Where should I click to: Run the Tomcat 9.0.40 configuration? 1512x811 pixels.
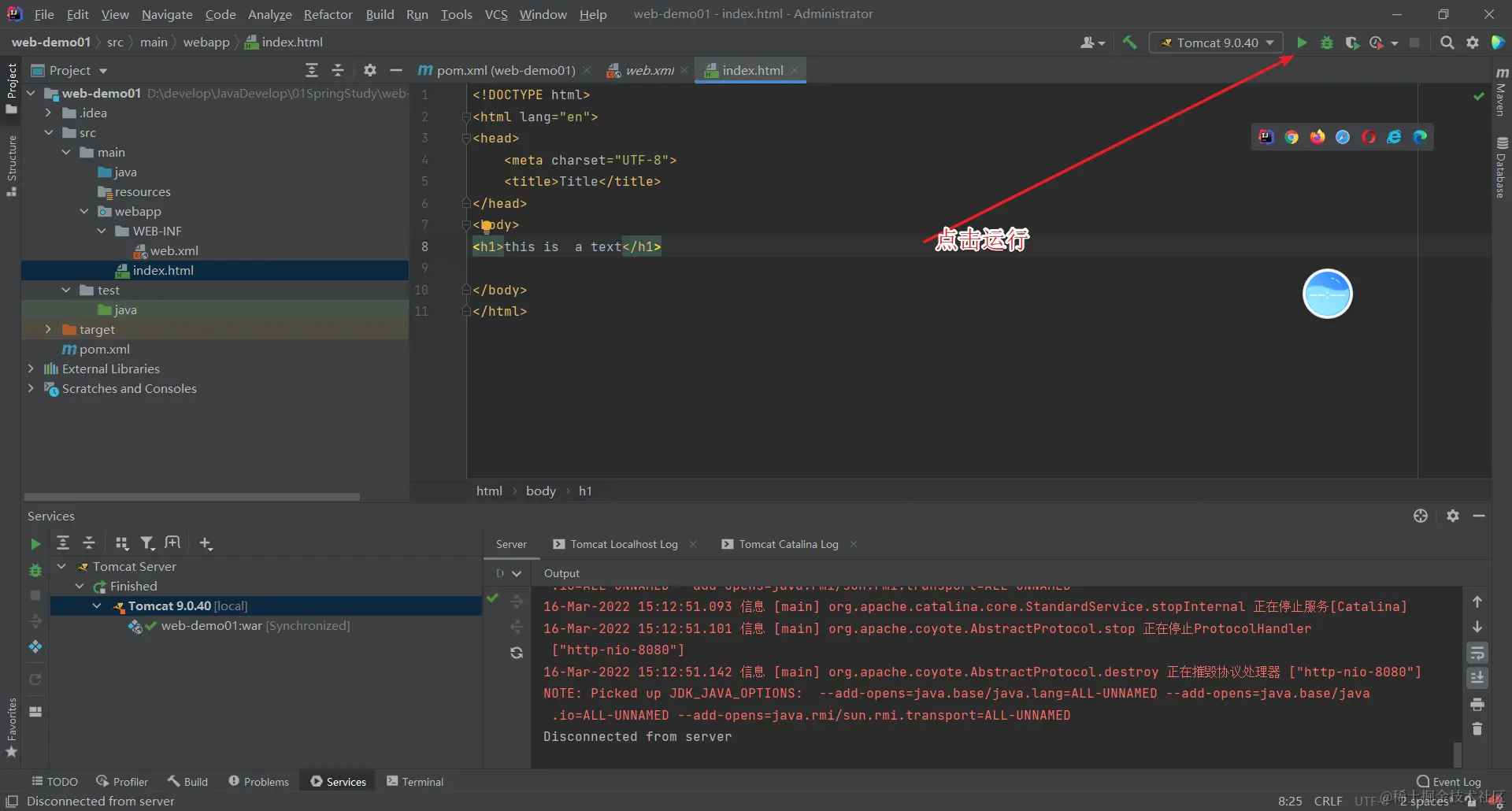(x=1302, y=43)
